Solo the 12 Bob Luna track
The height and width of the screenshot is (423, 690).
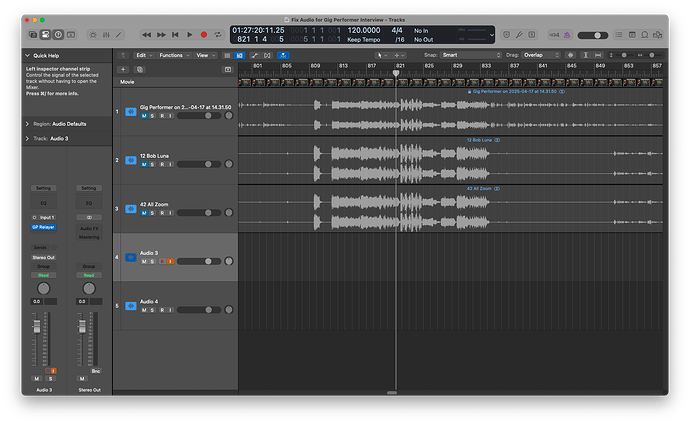[153, 167]
